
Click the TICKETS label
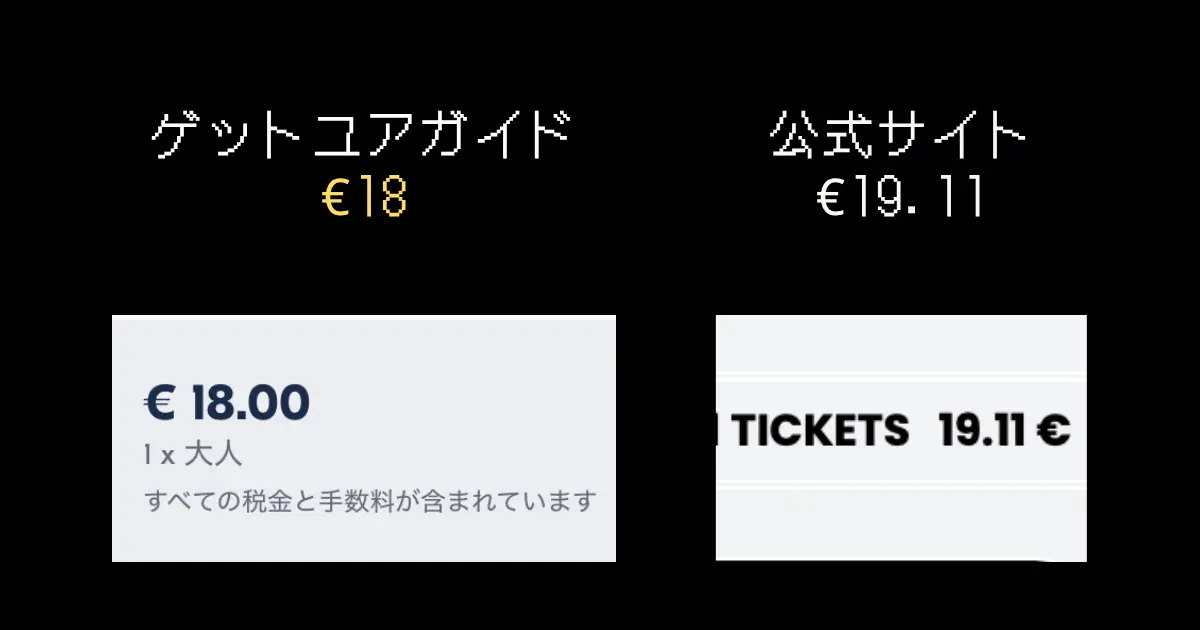(821, 431)
